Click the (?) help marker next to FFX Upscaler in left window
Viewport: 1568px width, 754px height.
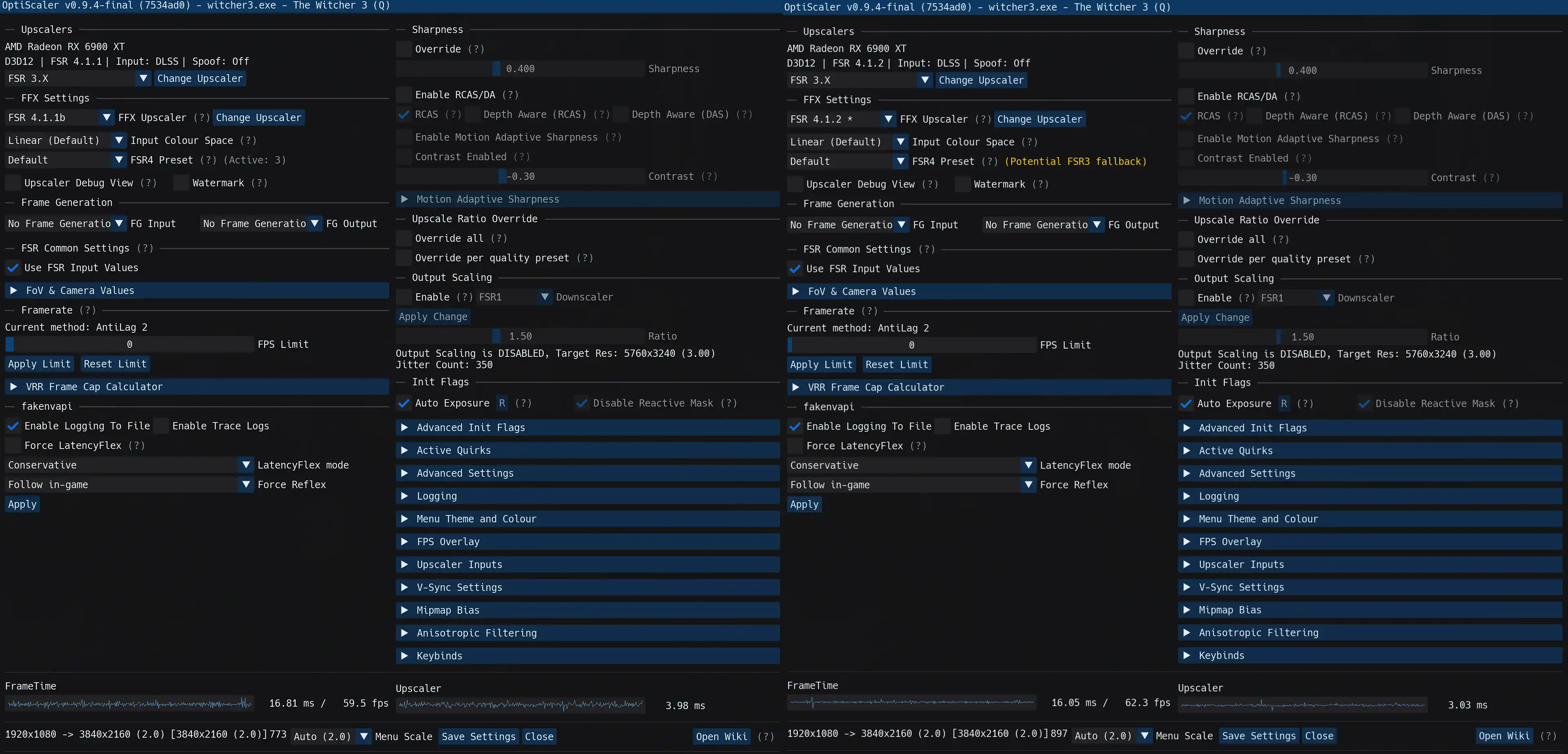pos(201,117)
